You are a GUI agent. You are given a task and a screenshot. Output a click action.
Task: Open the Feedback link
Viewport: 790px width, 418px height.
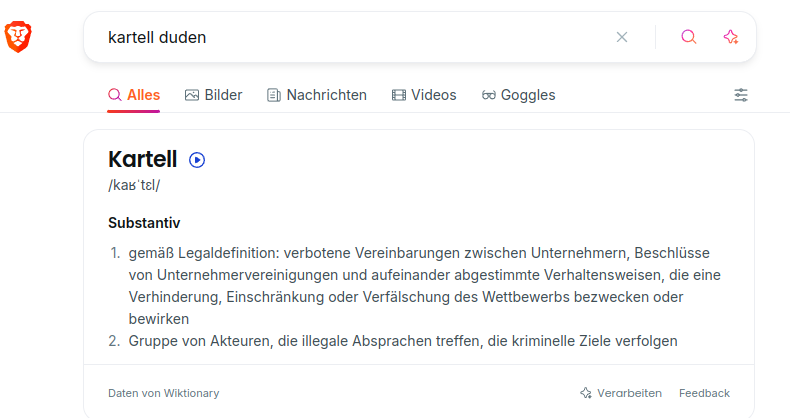[x=704, y=393]
